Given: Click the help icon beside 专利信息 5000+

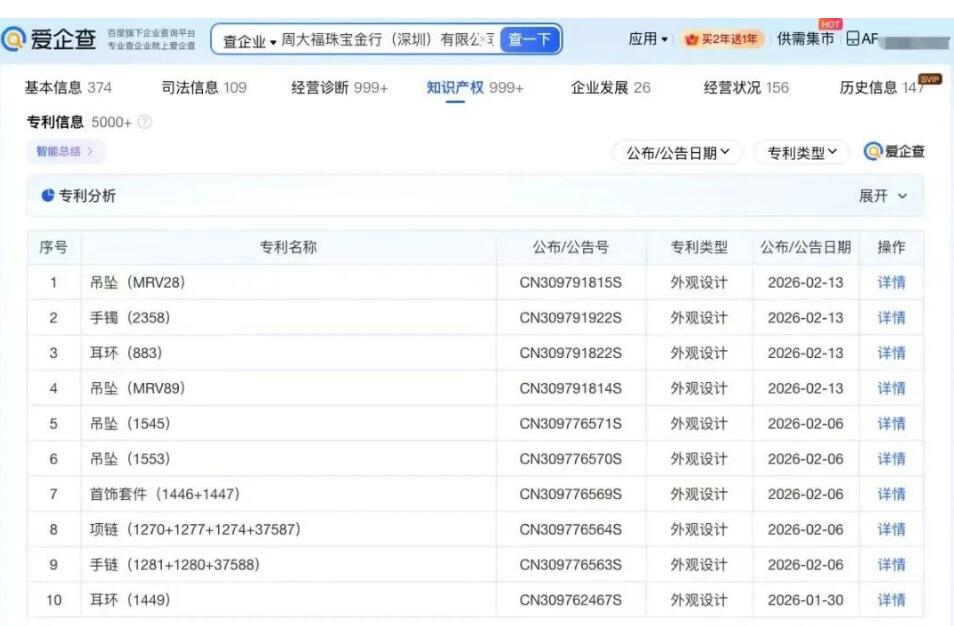Looking at the screenshot, I should (145, 122).
